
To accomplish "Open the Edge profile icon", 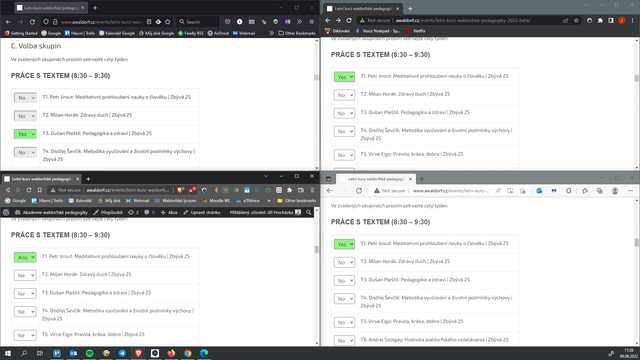I will tap(615, 191).
